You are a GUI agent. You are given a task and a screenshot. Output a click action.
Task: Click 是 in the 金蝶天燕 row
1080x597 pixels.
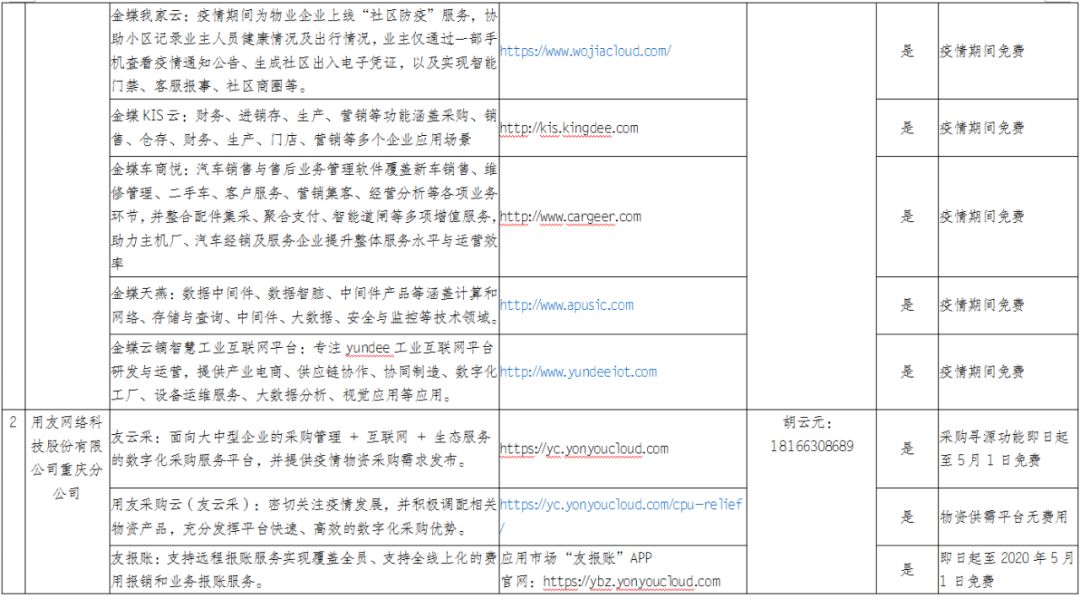point(907,305)
